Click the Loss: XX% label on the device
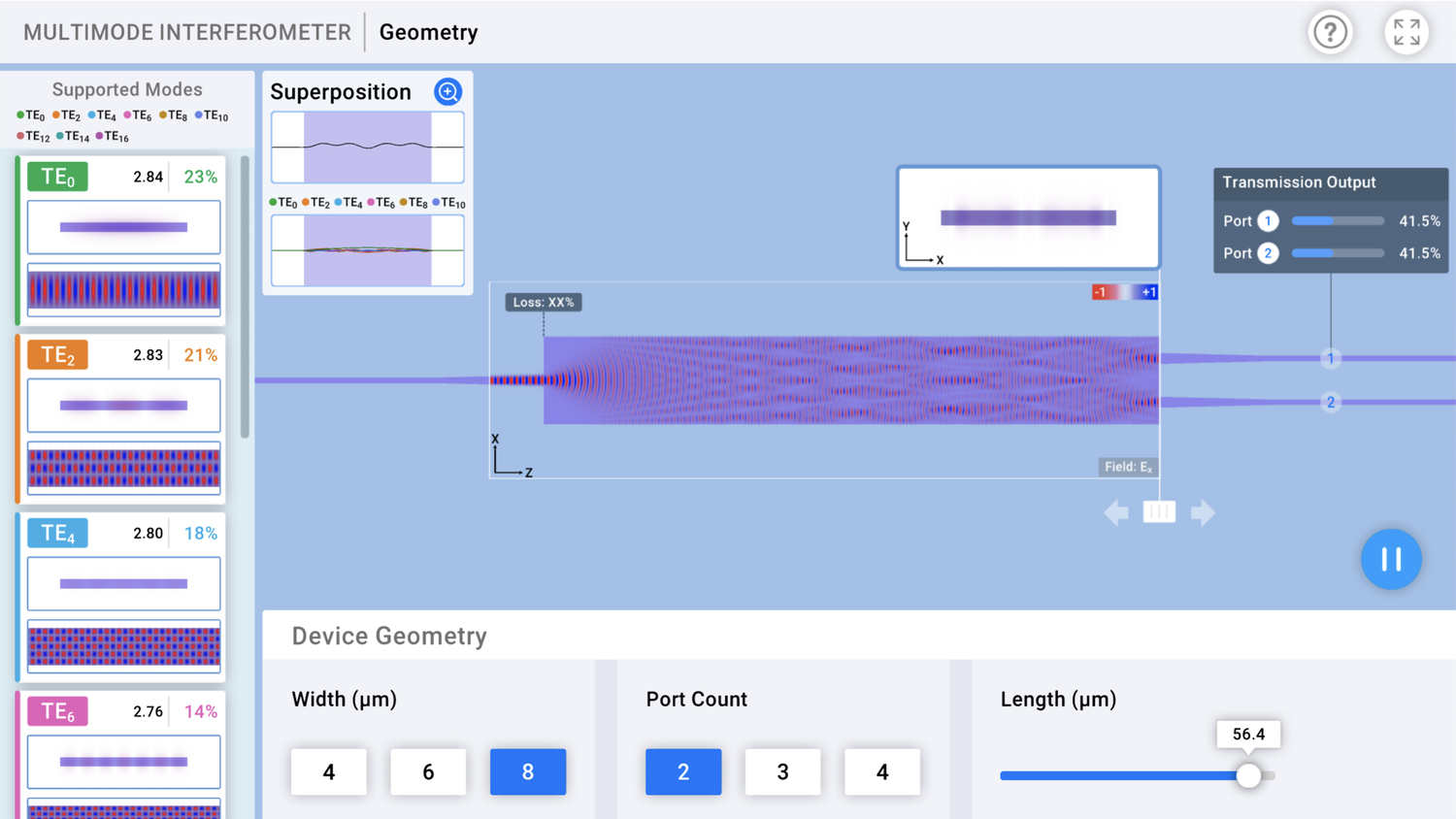 coord(543,302)
